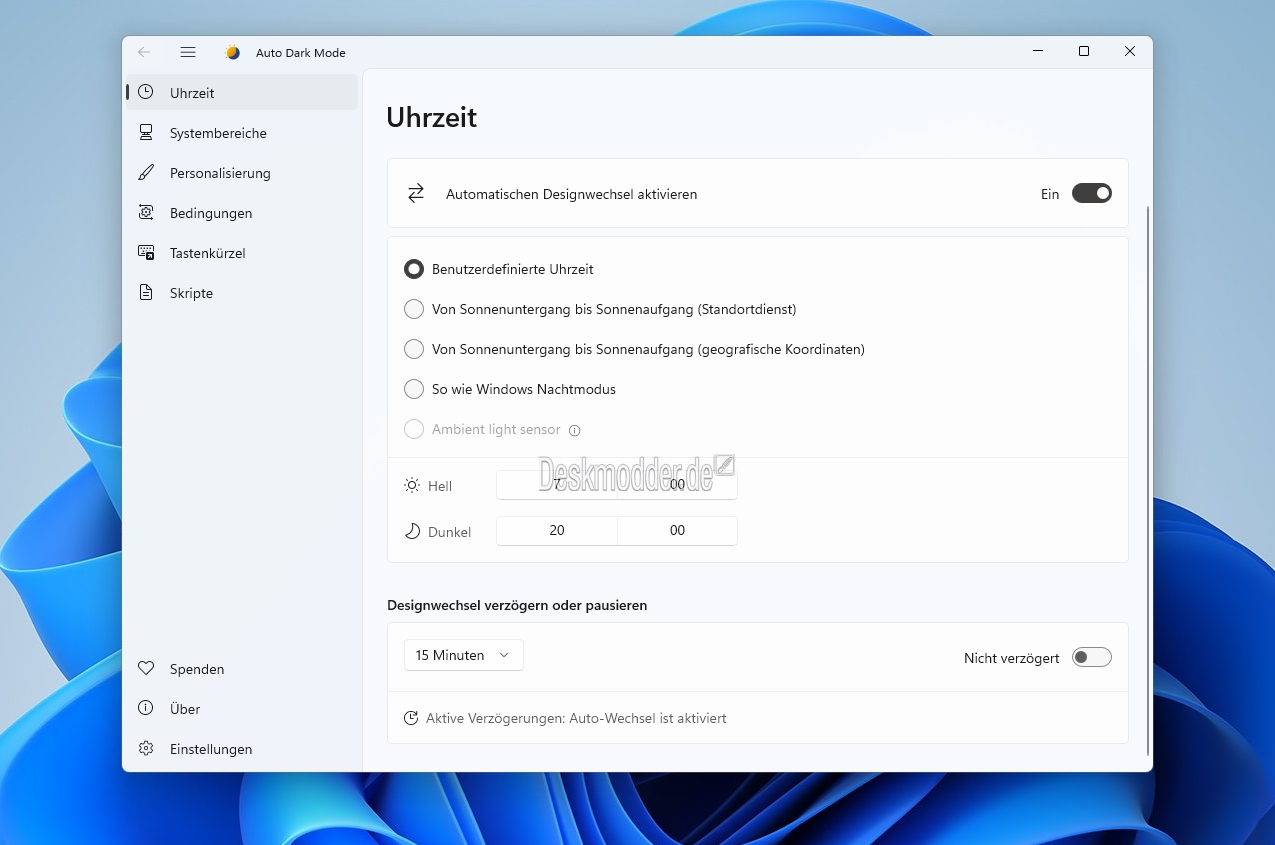Click the Dunkel hour field showing 20
1275x845 pixels.
557,531
